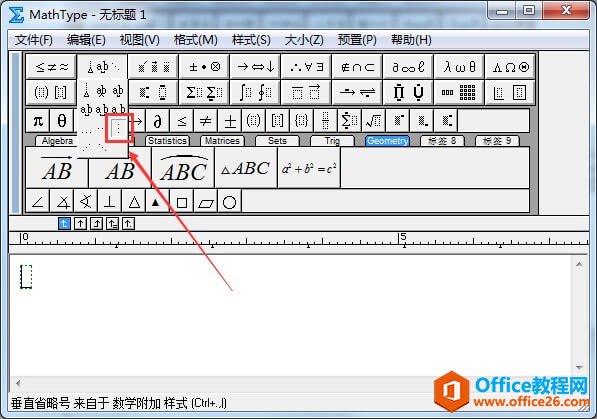
Task: Open the labeled arrow templates palette
Action: pos(358,92)
